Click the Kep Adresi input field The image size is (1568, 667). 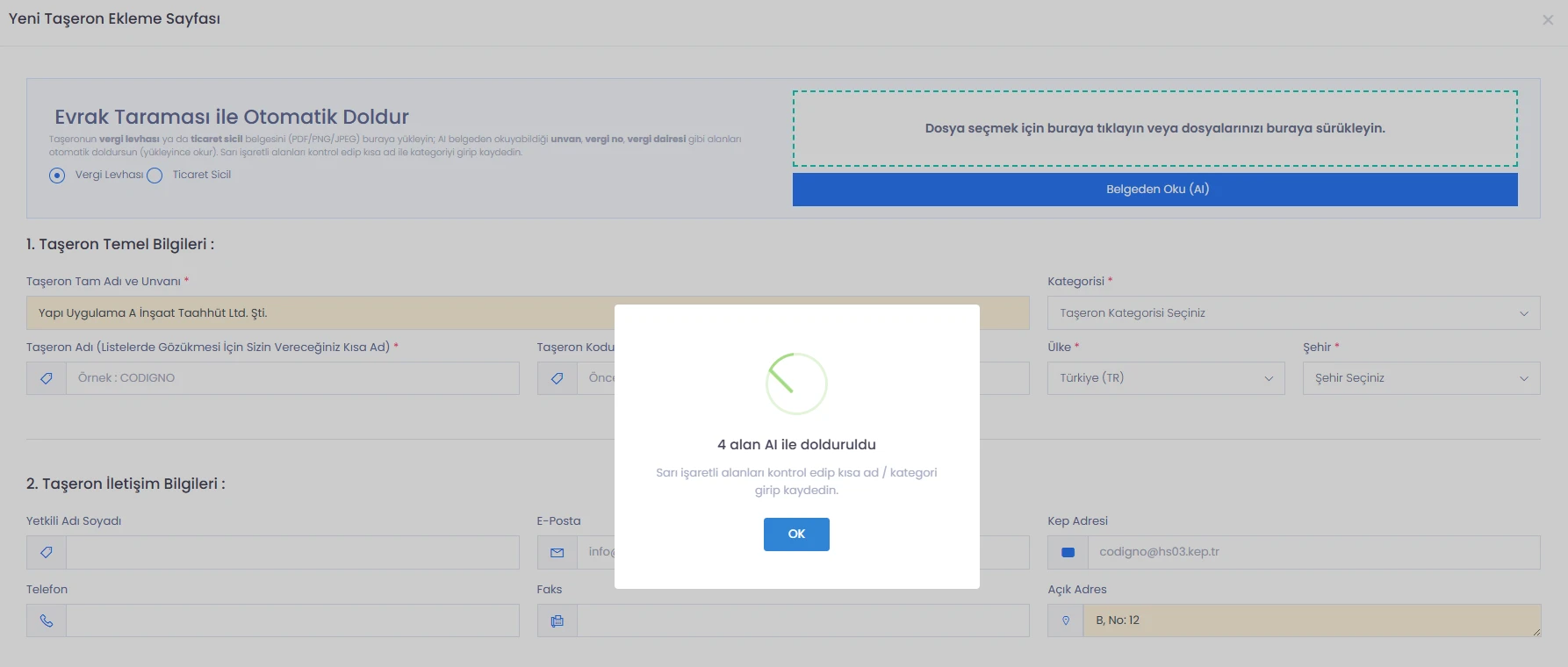click(1314, 553)
